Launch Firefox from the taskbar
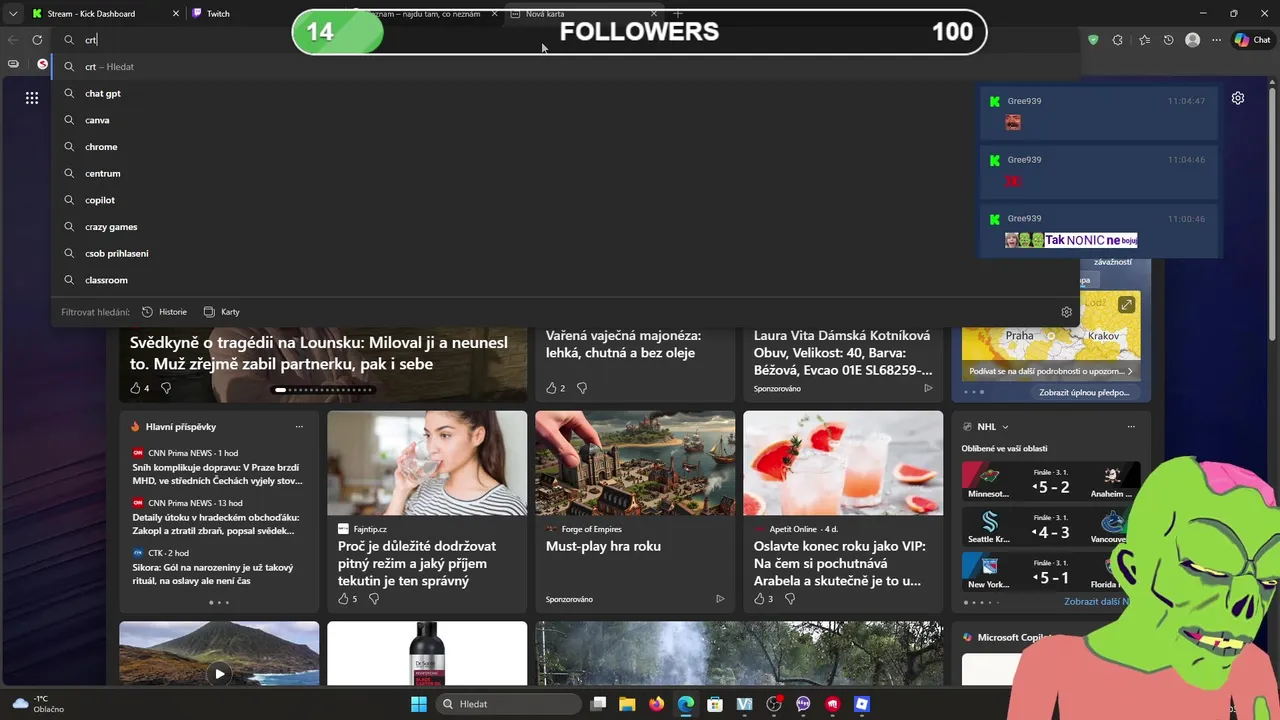 [x=656, y=704]
